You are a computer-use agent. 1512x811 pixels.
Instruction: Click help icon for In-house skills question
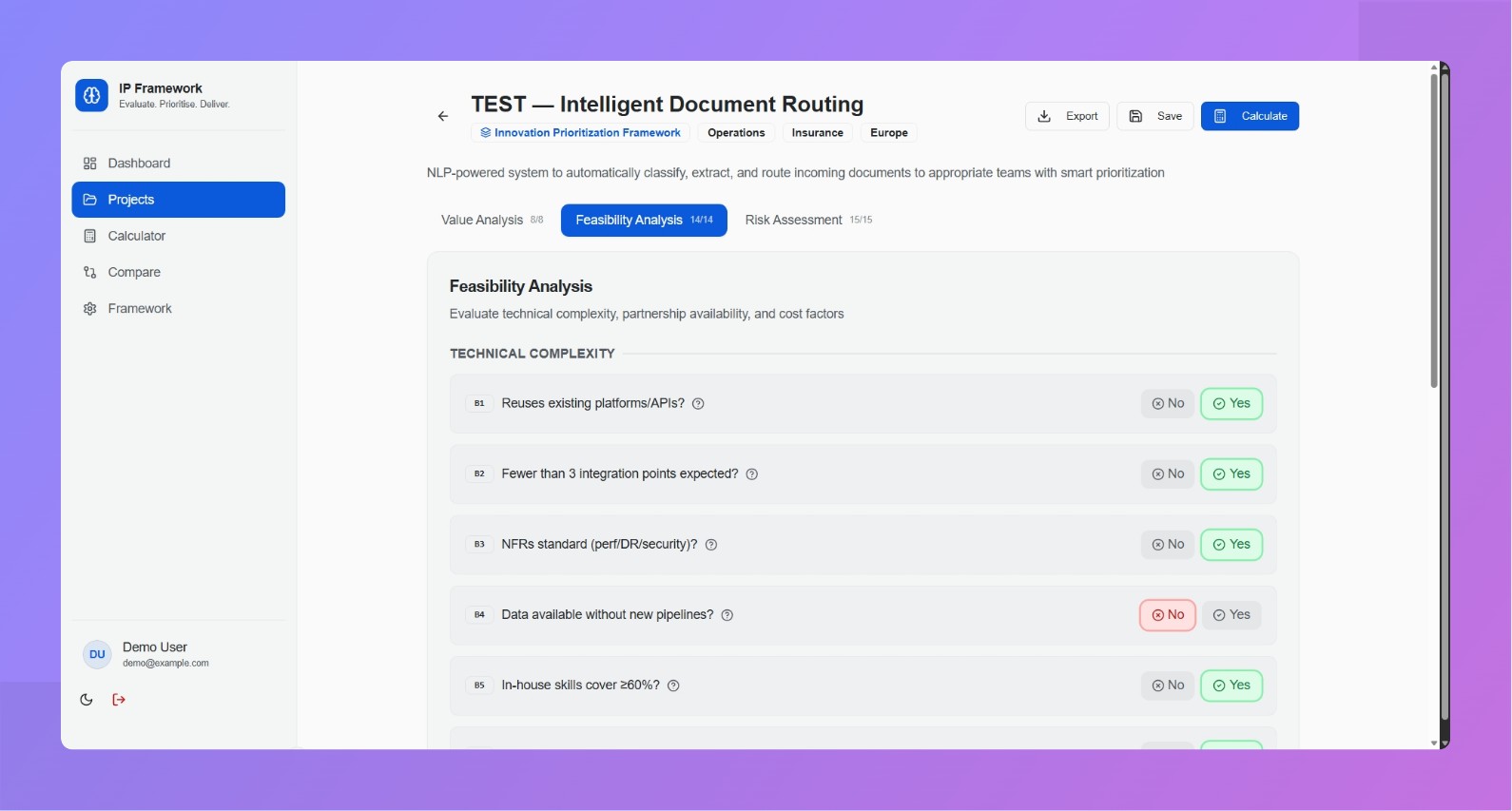(x=673, y=685)
